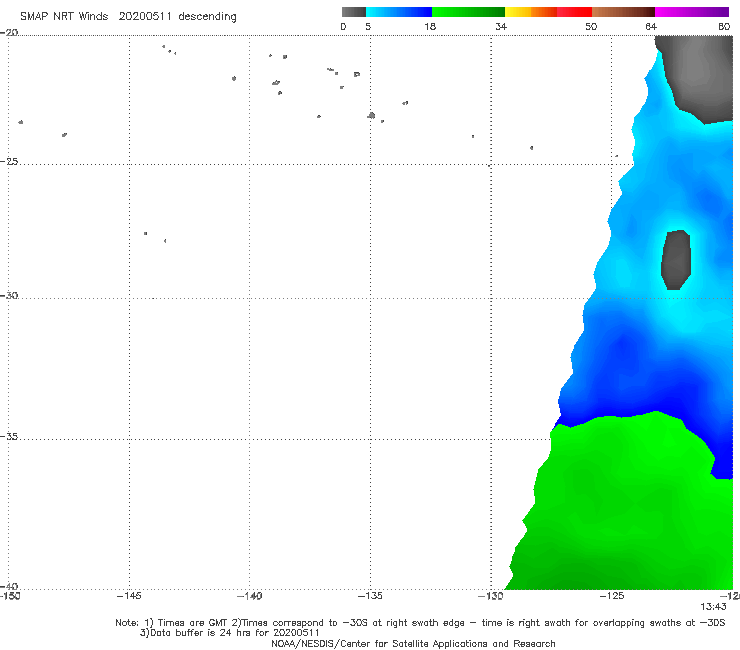Click the longitude label '-135'
This screenshot has height=650, width=740.
click(370, 596)
